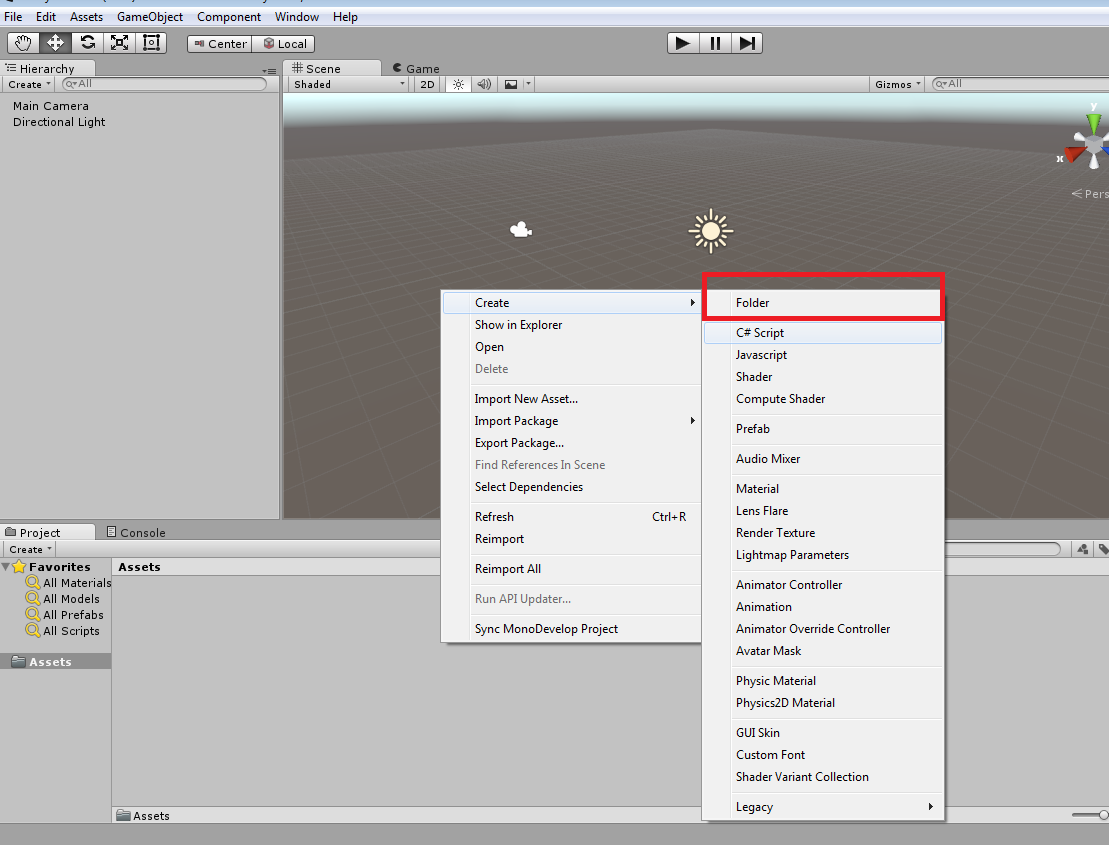
Task: Select the Rotate tool
Action: tap(87, 43)
